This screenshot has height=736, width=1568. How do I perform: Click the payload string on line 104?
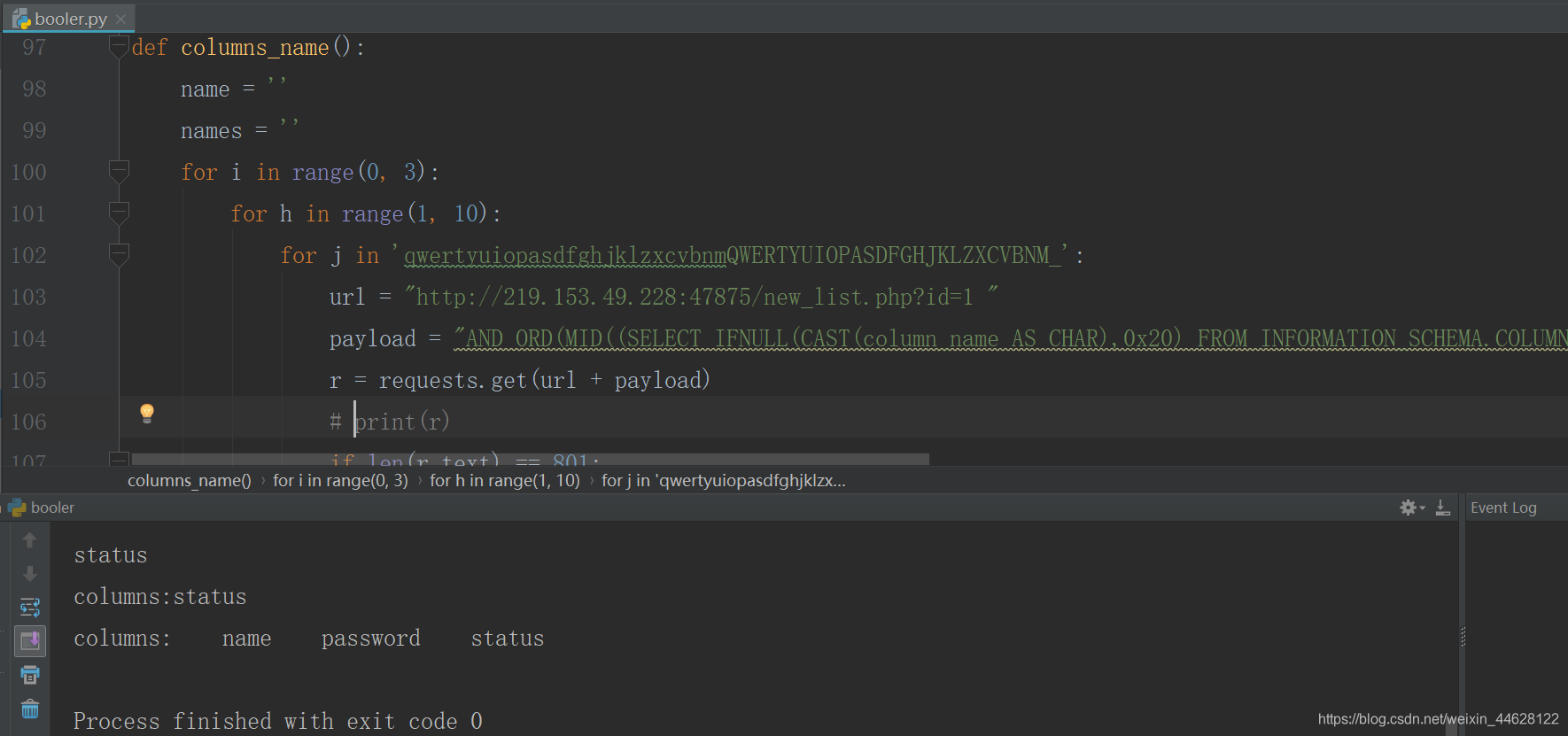pyautogui.click(x=1010, y=338)
